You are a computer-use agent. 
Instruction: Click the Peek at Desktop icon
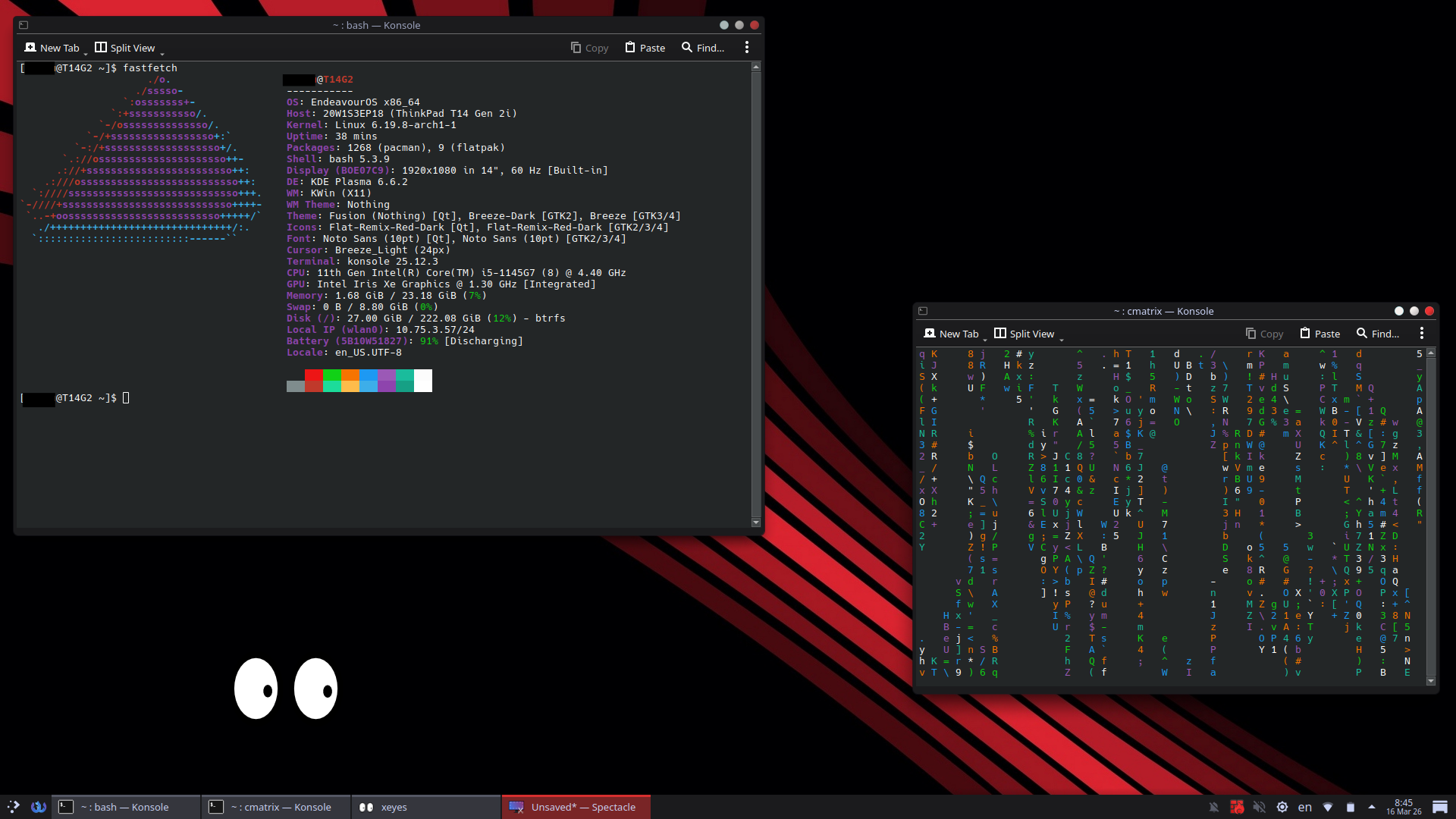point(1440,807)
